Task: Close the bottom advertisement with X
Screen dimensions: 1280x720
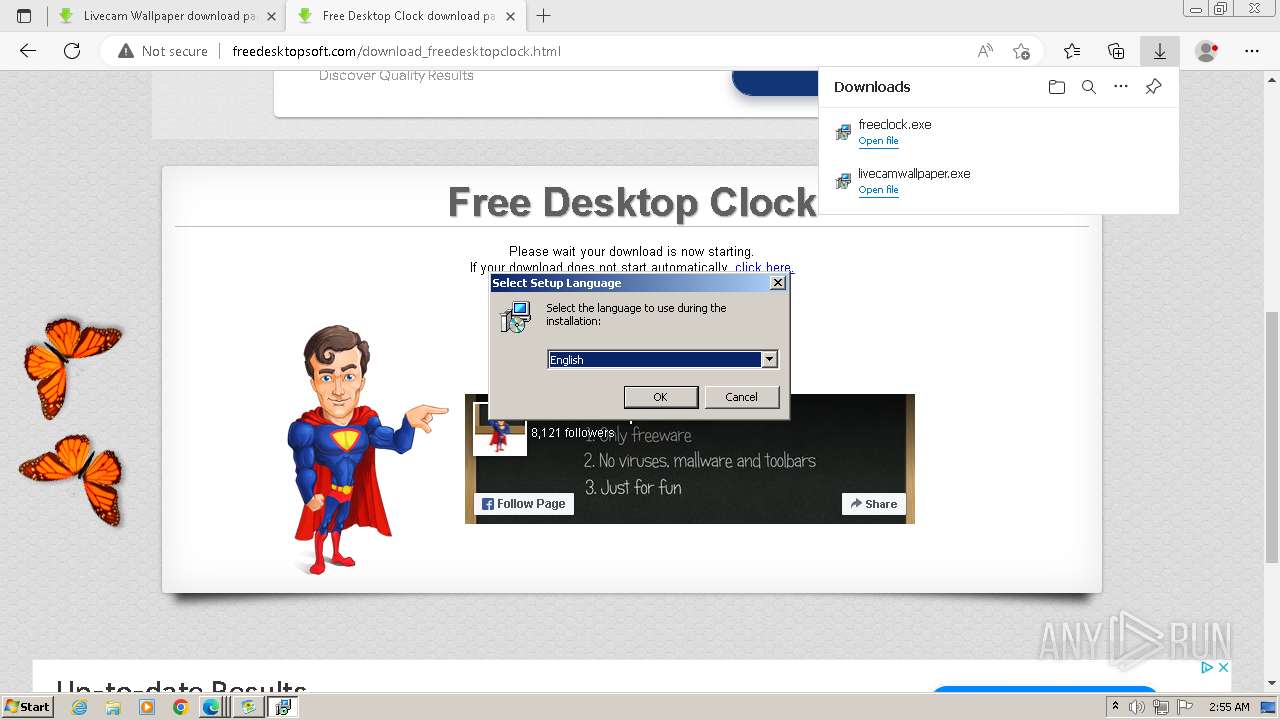Action: (1222, 667)
